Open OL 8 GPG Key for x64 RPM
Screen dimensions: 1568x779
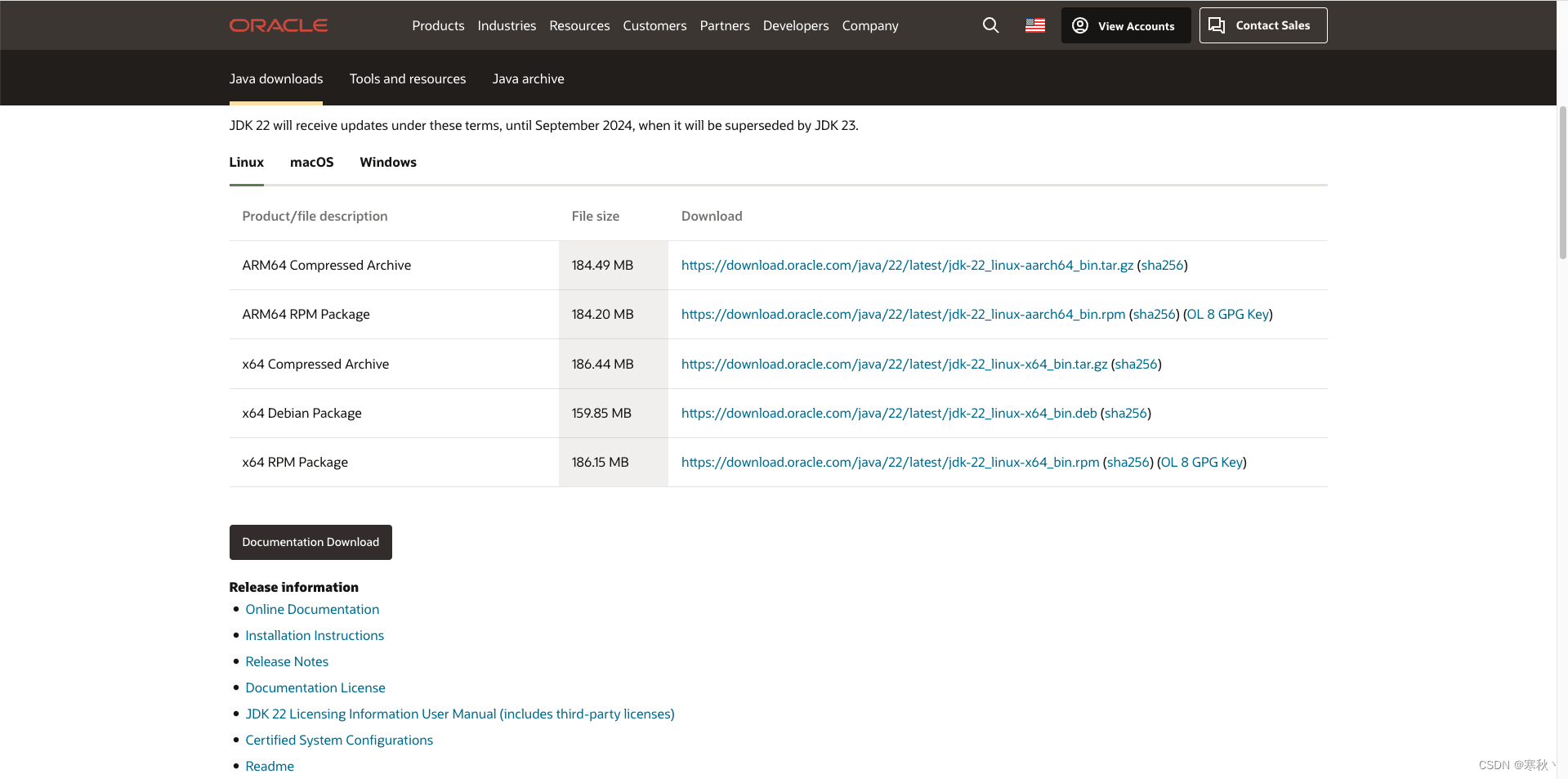[x=1202, y=462]
